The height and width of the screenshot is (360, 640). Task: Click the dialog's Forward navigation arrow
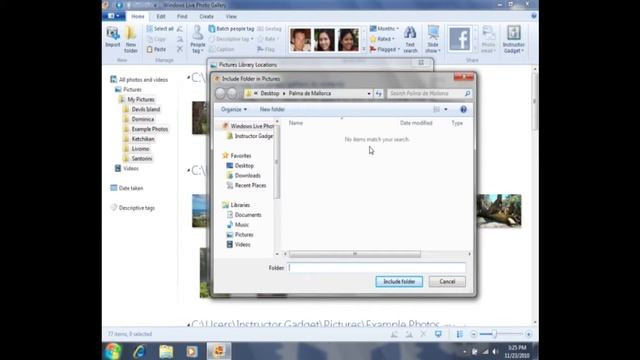tap(232, 93)
